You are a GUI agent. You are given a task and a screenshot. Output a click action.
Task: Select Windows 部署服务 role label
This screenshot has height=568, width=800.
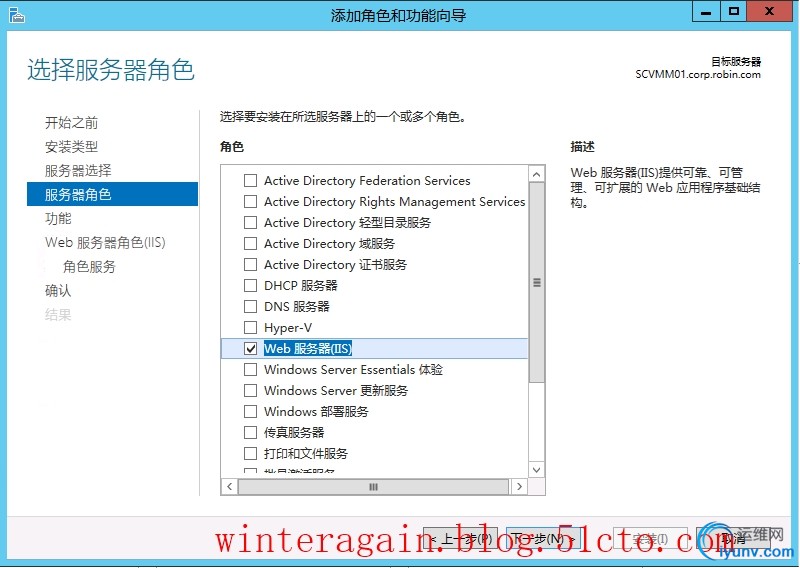(x=316, y=411)
